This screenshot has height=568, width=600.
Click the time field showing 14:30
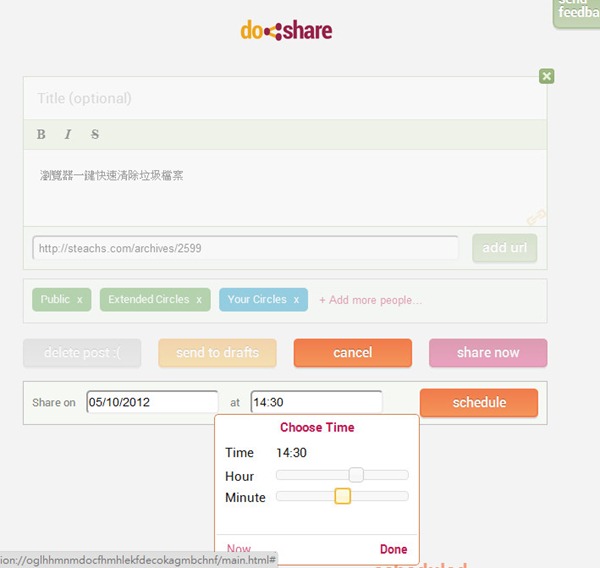[x=316, y=402]
